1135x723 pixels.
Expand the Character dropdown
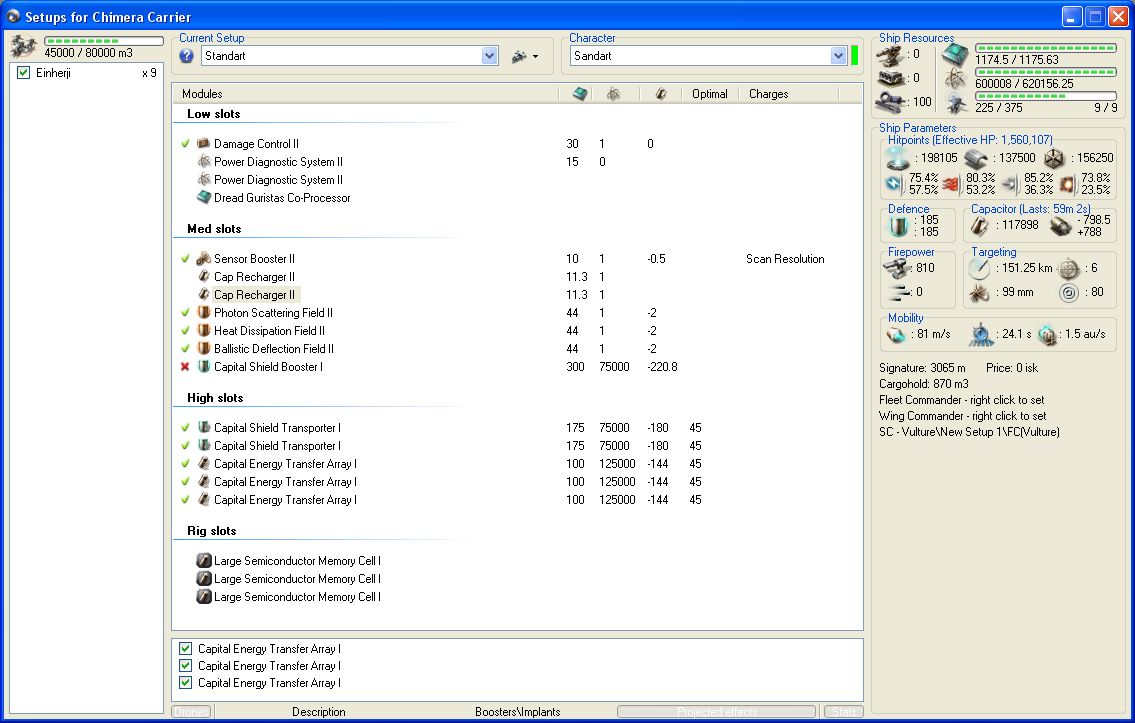click(x=838, y=56)
